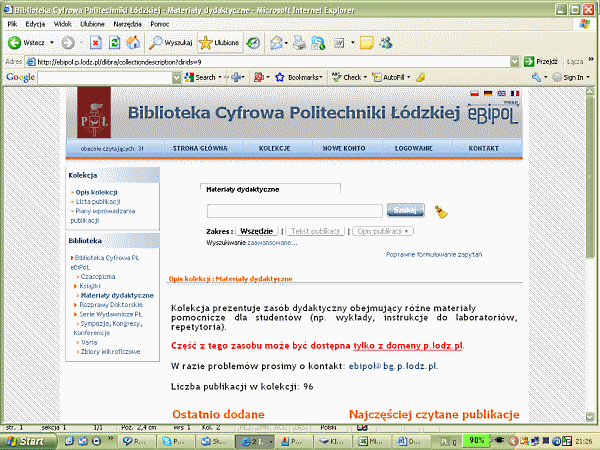The height and width of the screenshot is (450, 600).
Task: Click the Google toolbar blue plus icon
Action: 236,77
